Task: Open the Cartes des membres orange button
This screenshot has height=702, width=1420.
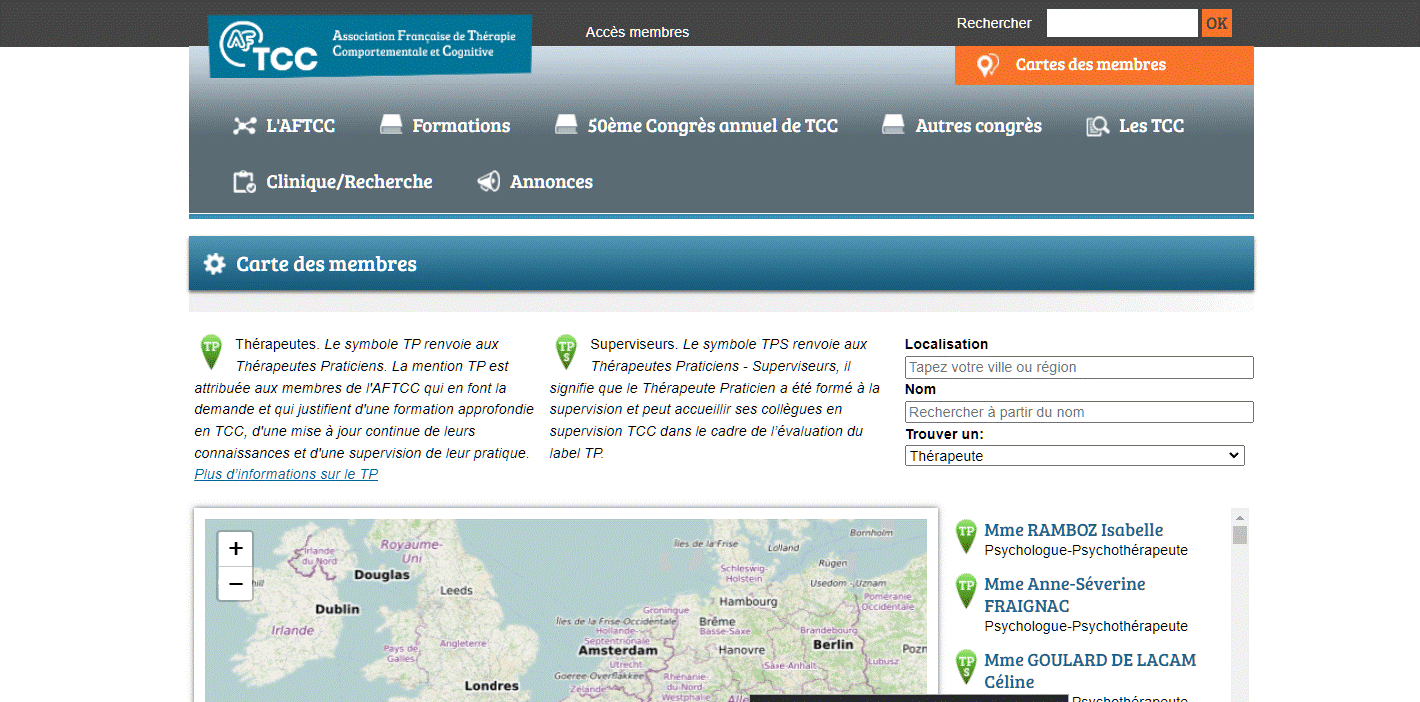Action: 1104,65
